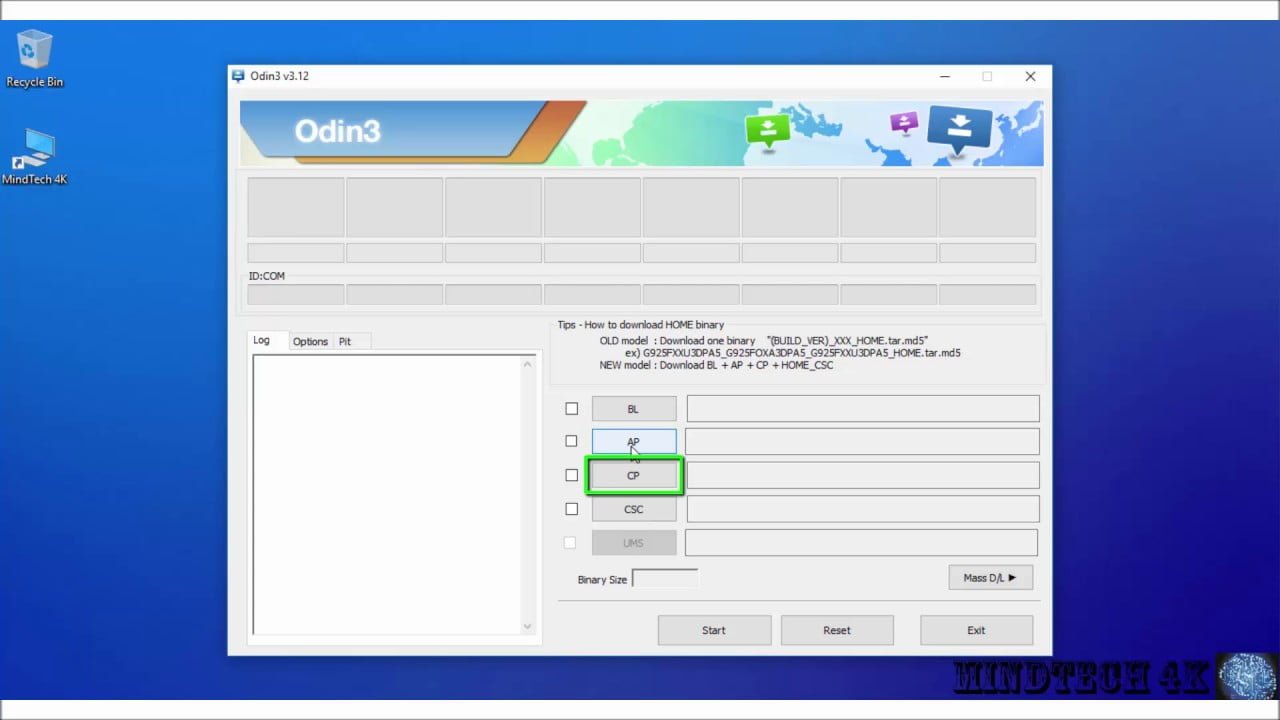Click the AP file button
The width and height of the screenshot is (1280, 720).
point(633,441)
